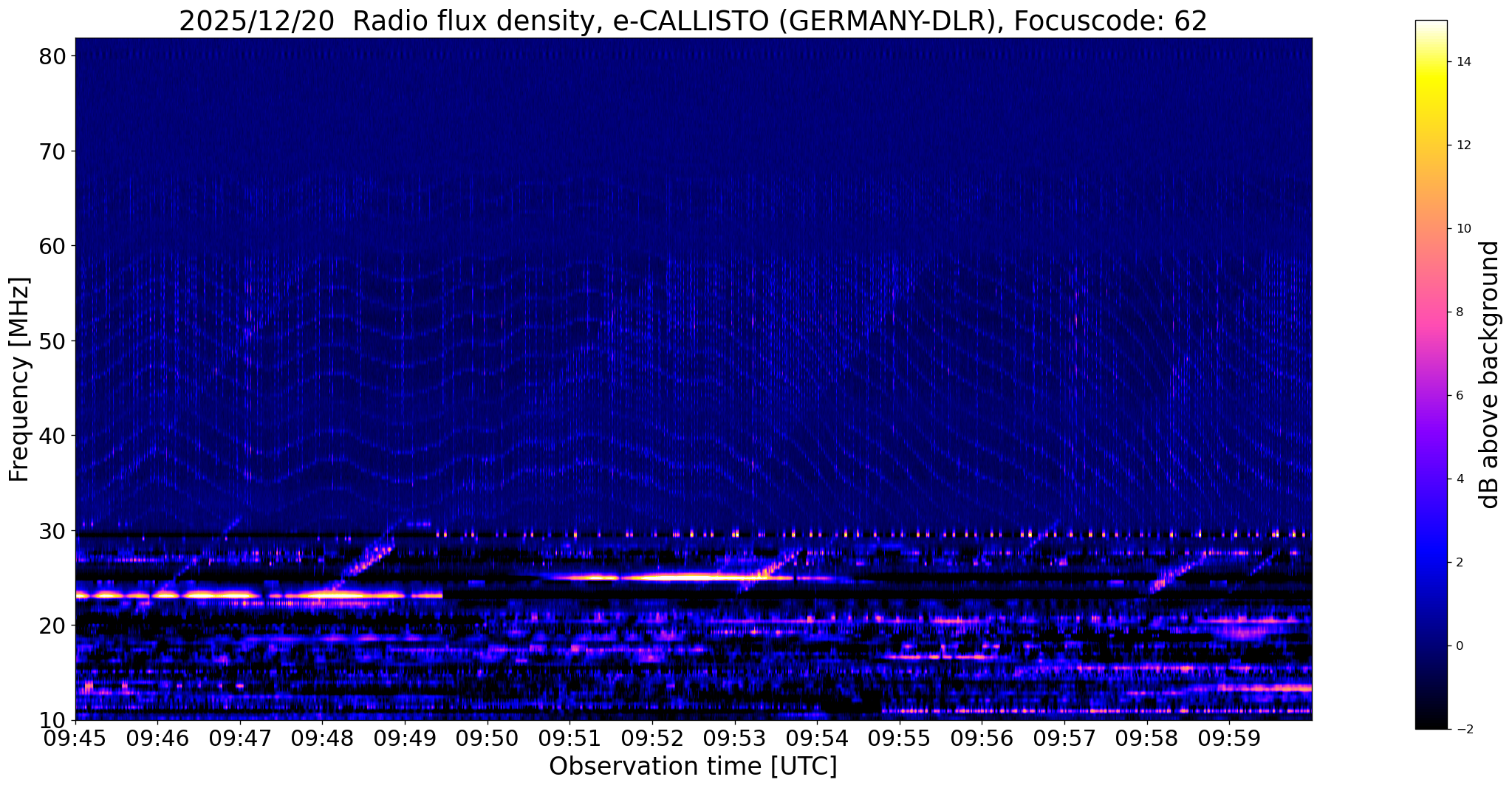
Task: Click the plot title mentioning e-CALLISTO (GERMANY-DLR)
Action: [693, 21]
